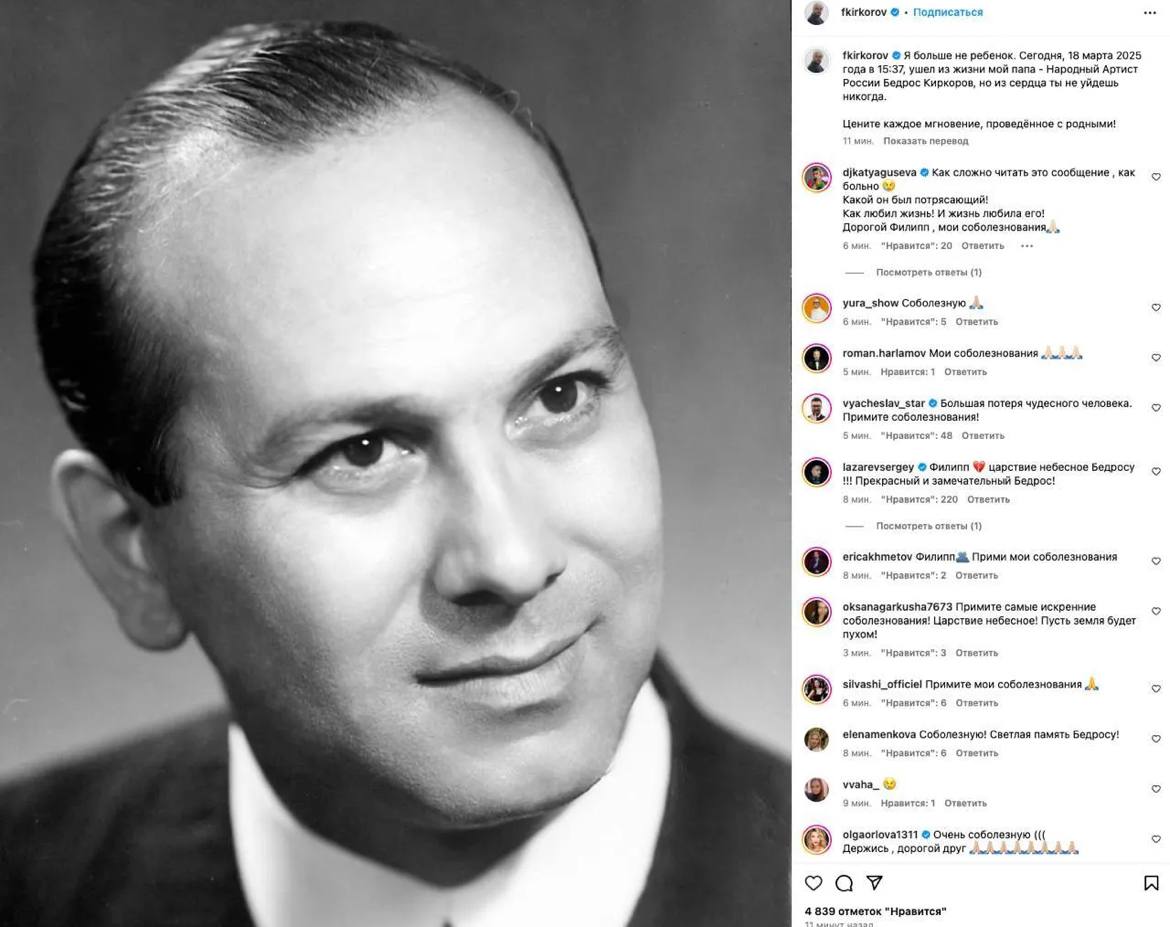Expand replies under djkatyaguseva's comment

click(x=928, y=272)
